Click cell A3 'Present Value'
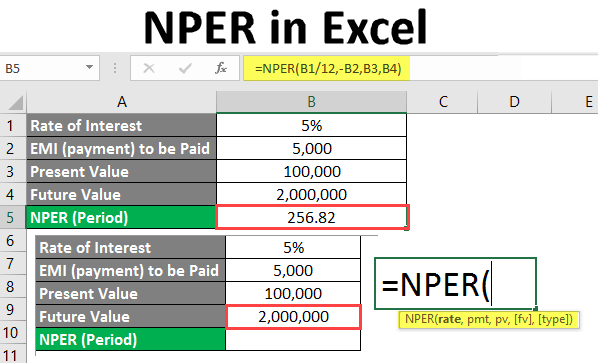598x363 pixels. 121,172
